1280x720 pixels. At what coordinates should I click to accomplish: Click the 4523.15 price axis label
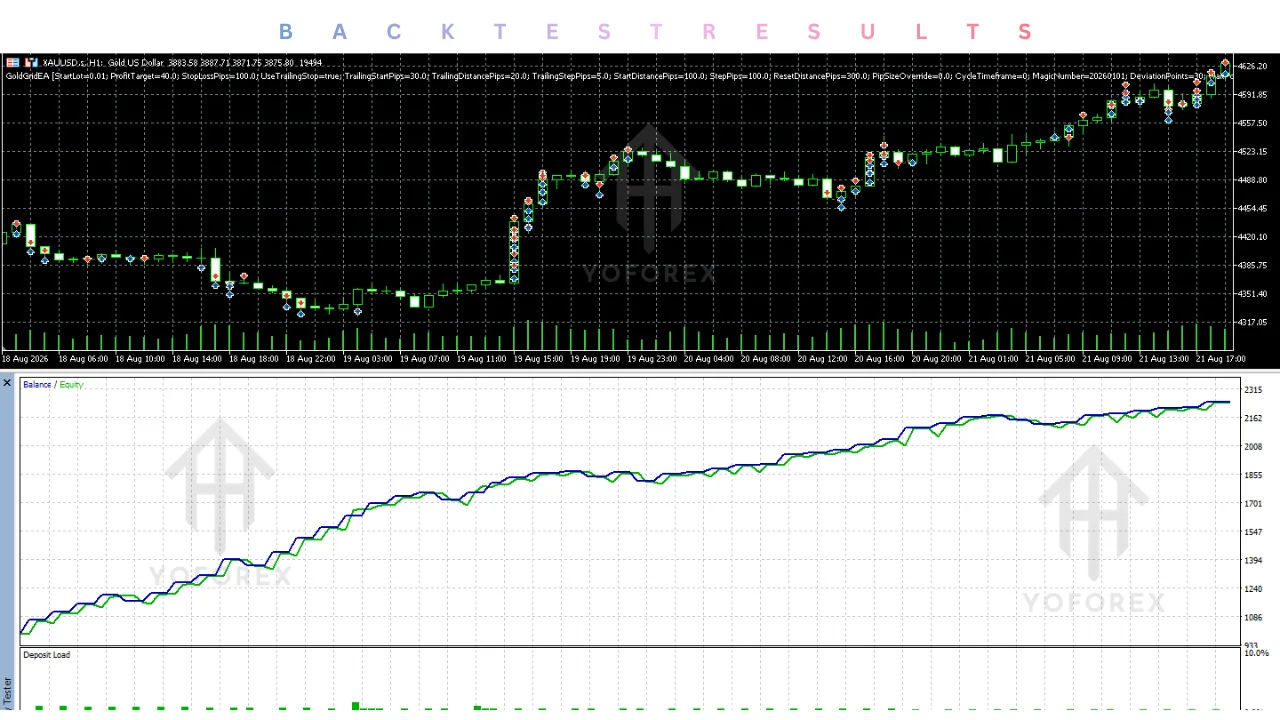1253,152
